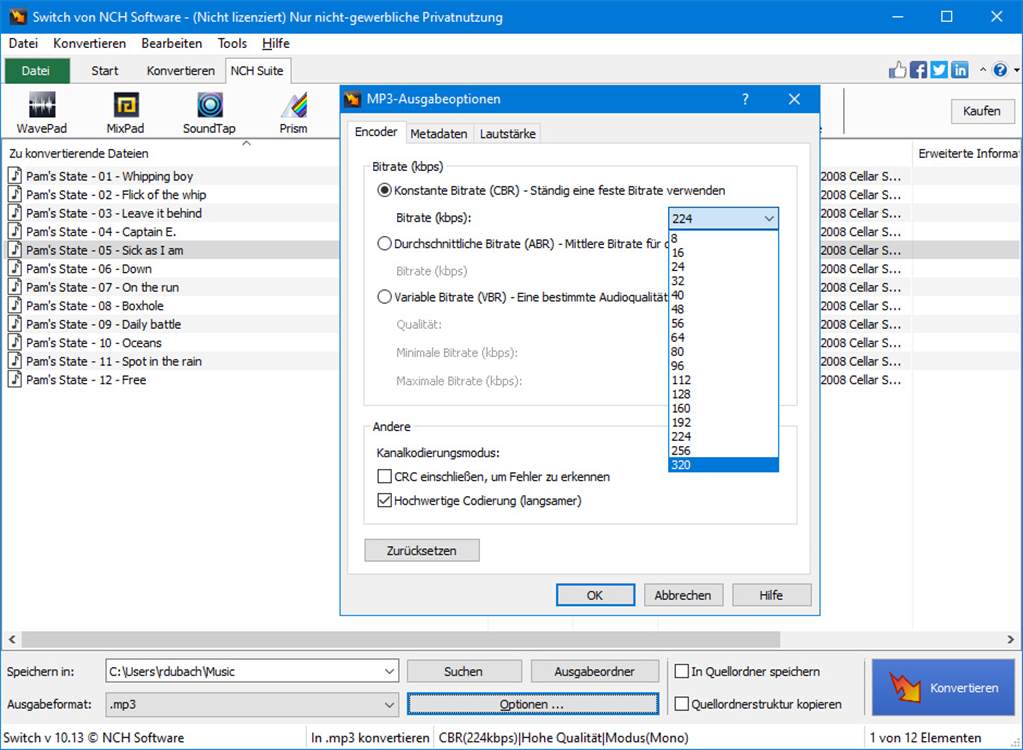Switch to the Start ribbon tab
This screenshot has width=1023, height=750.
[x=105, y=70]
